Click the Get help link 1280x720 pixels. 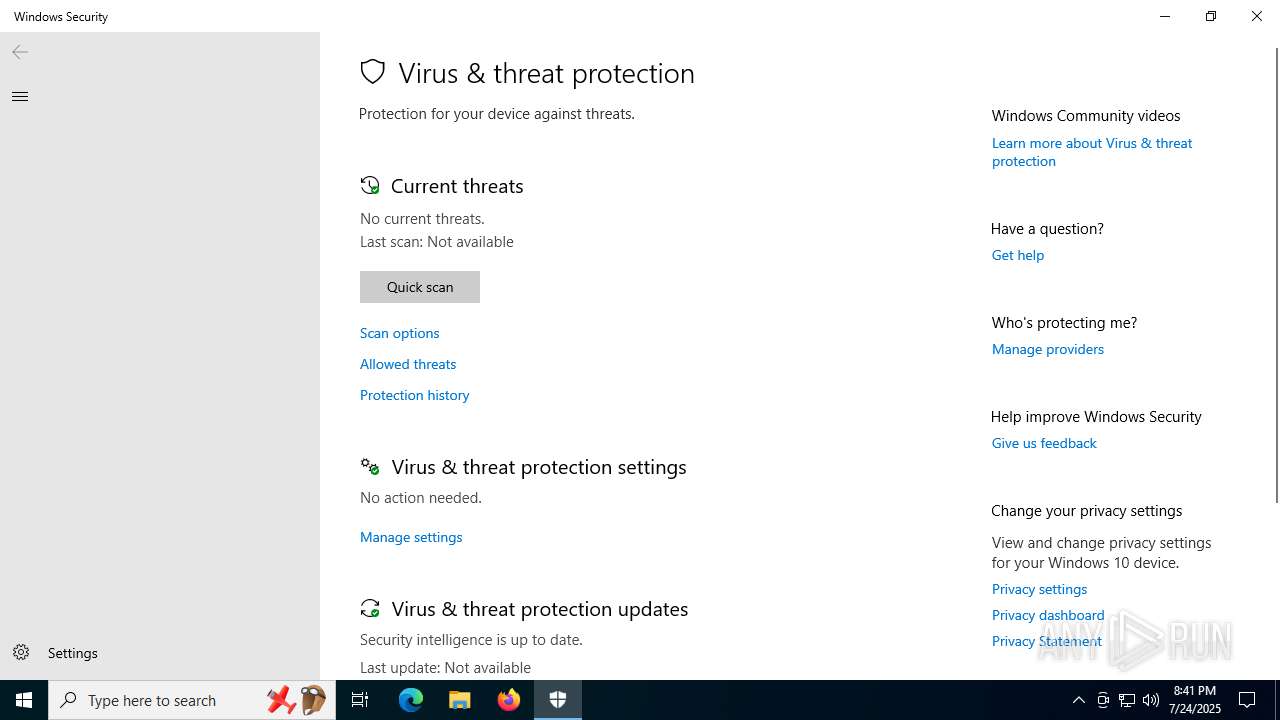tap(1018, 255)
